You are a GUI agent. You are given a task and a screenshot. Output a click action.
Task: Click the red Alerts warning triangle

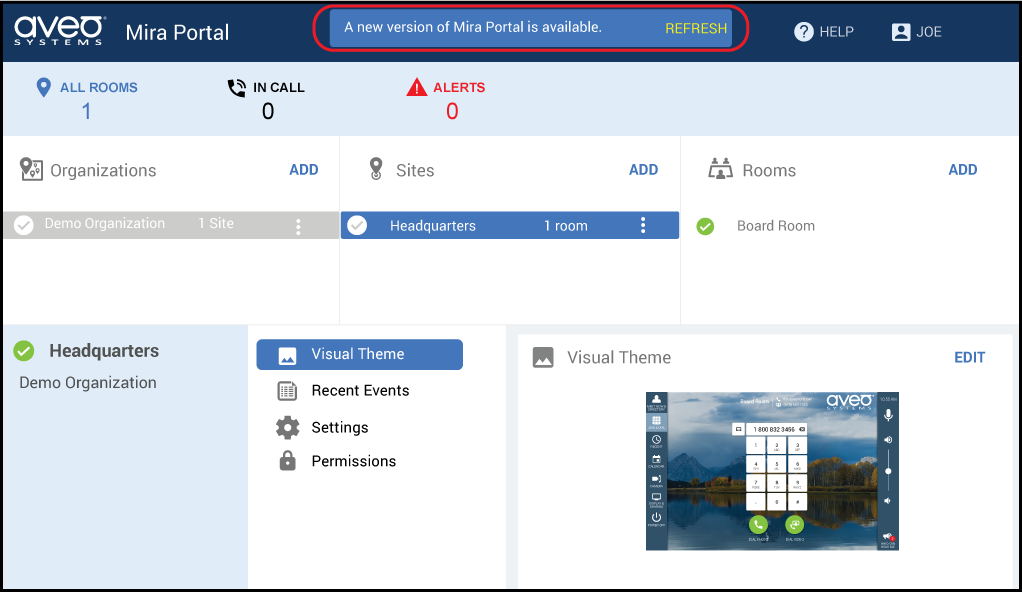(x=416, y=88)
